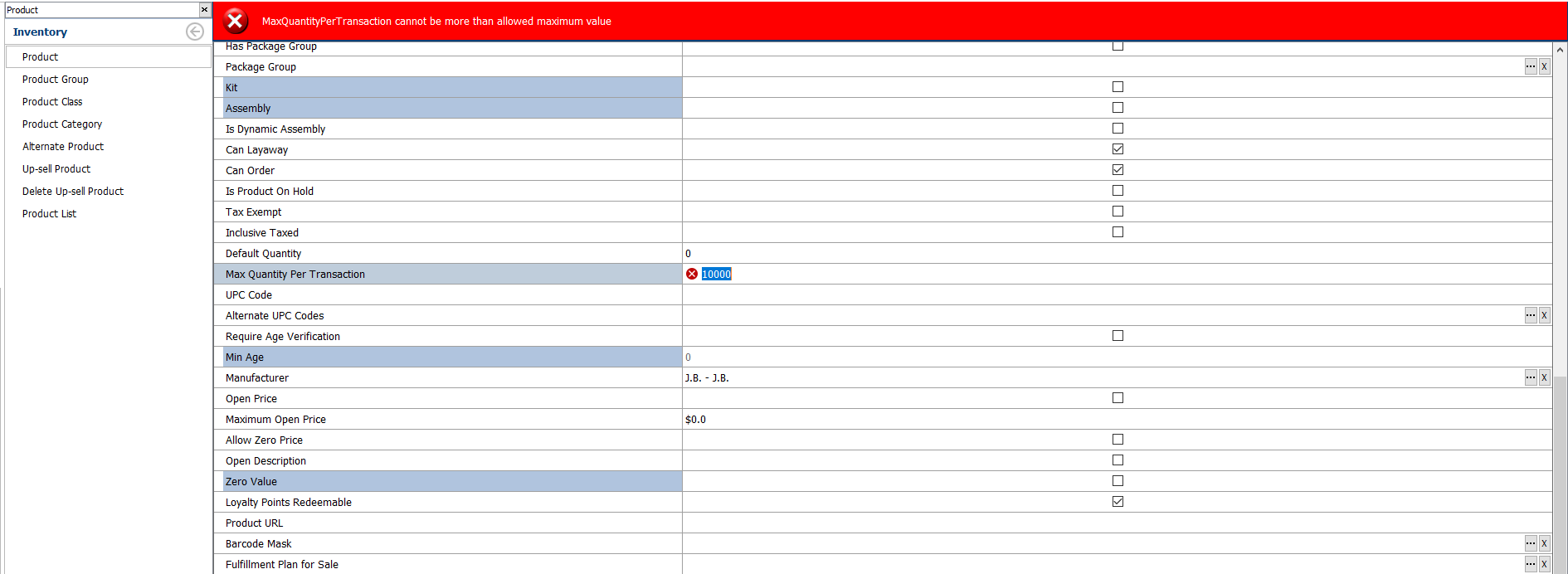
Task: Click the scrollbar up arrow
Action: [1561, 50]
